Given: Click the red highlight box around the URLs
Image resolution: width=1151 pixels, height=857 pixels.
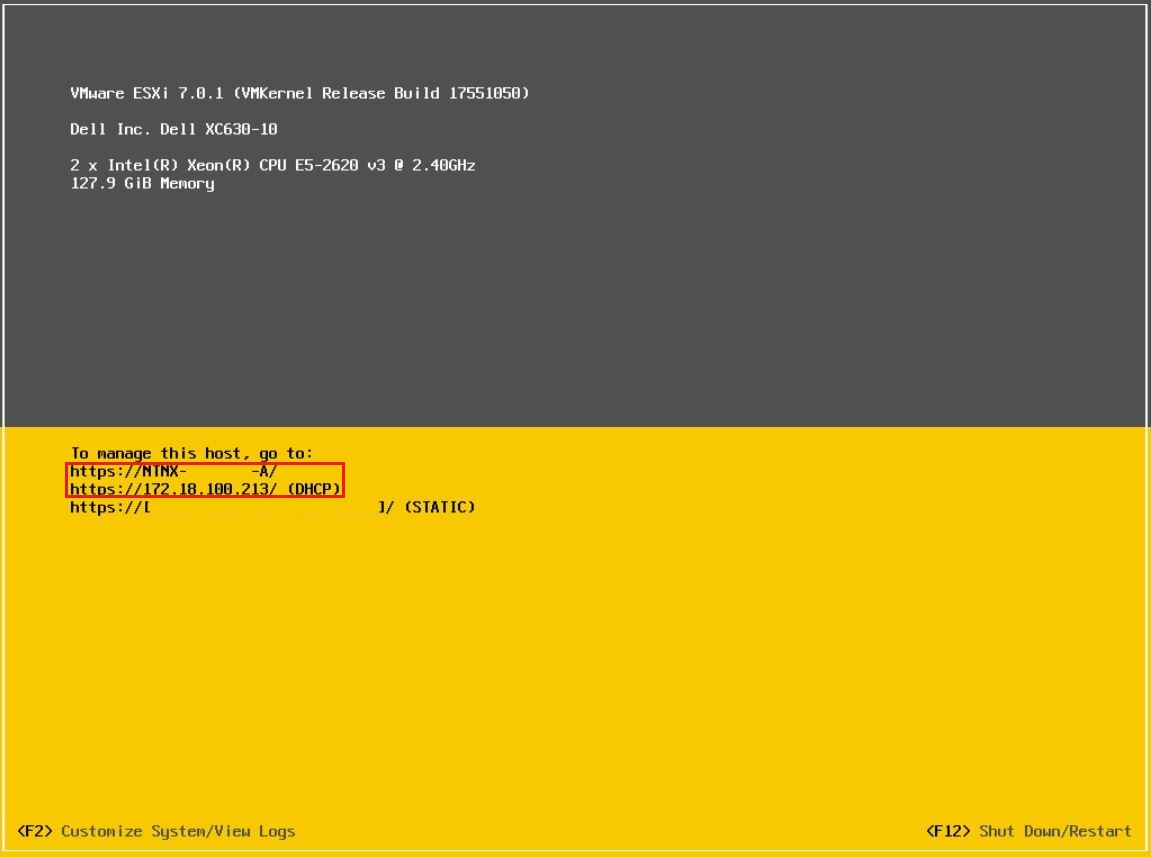Looking at the screenshot, I should coord(207,479).
